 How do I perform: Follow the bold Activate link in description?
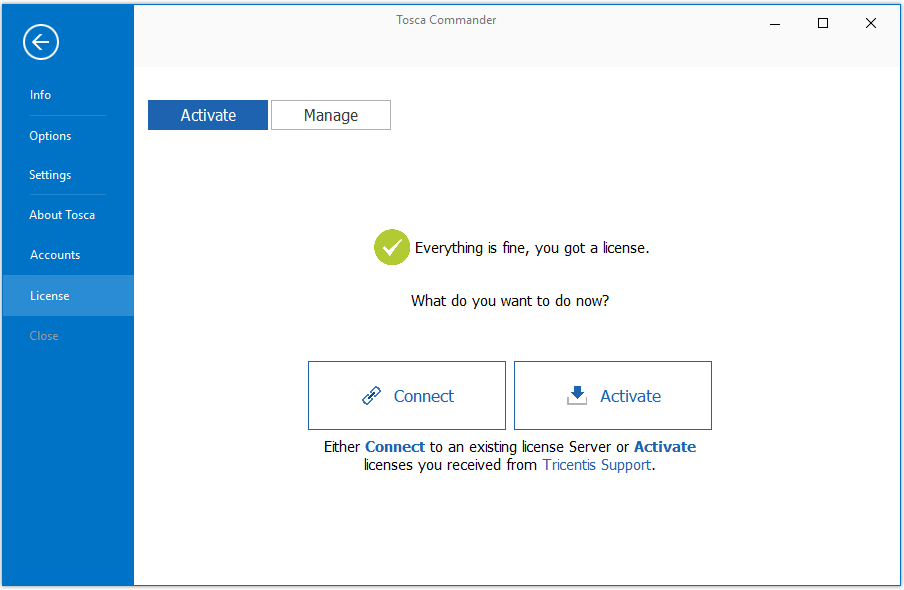(665, 447)
